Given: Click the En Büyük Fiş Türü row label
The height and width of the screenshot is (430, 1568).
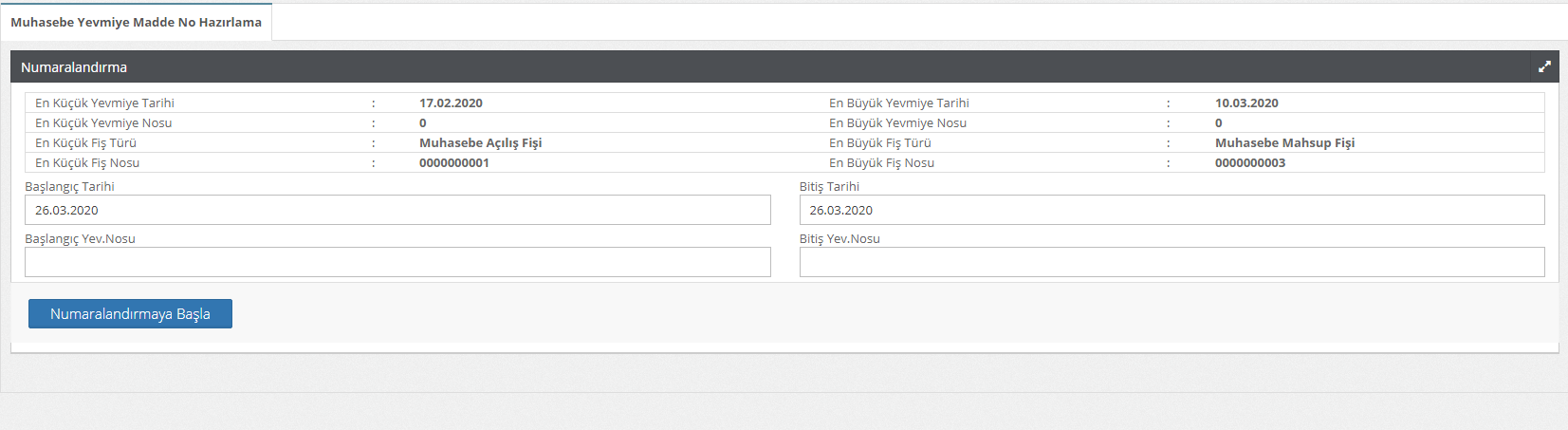Looking at the screenshot, I should click(879, 143).
